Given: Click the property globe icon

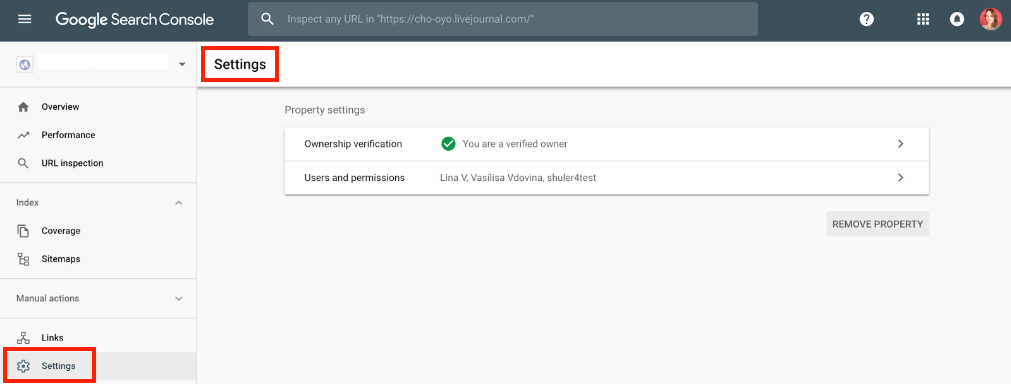Looking at the screenshot, I should pyautogui.click(x=25, y=64).
